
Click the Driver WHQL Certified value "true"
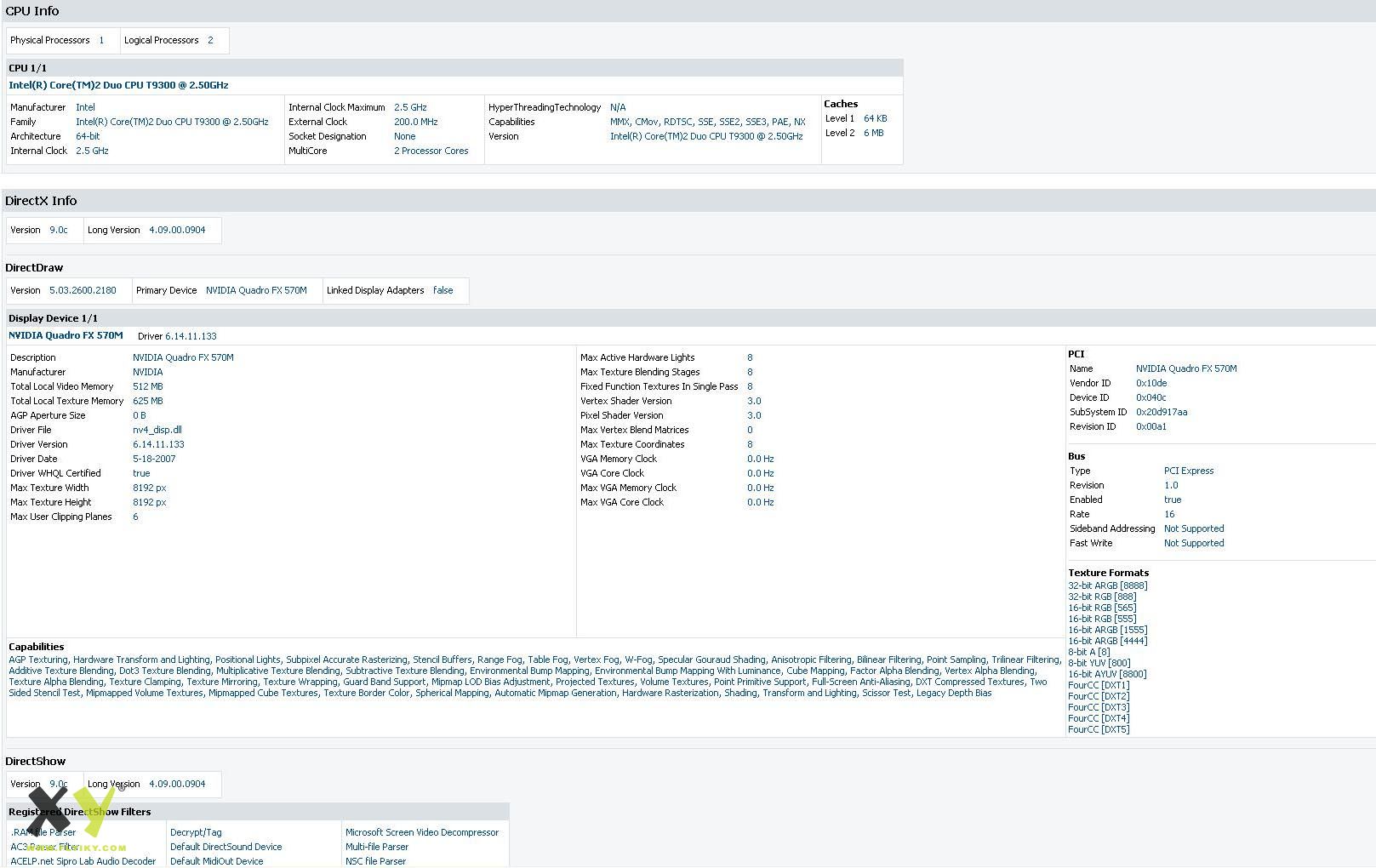141,473
